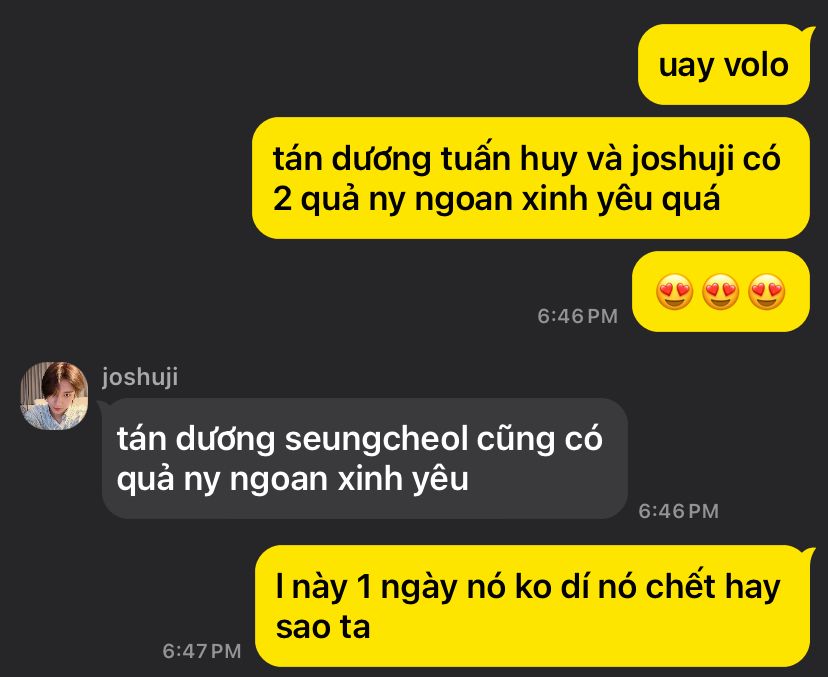Tap the 6:46 PM timestamp beside gray bubble

(x=679, y=511)
